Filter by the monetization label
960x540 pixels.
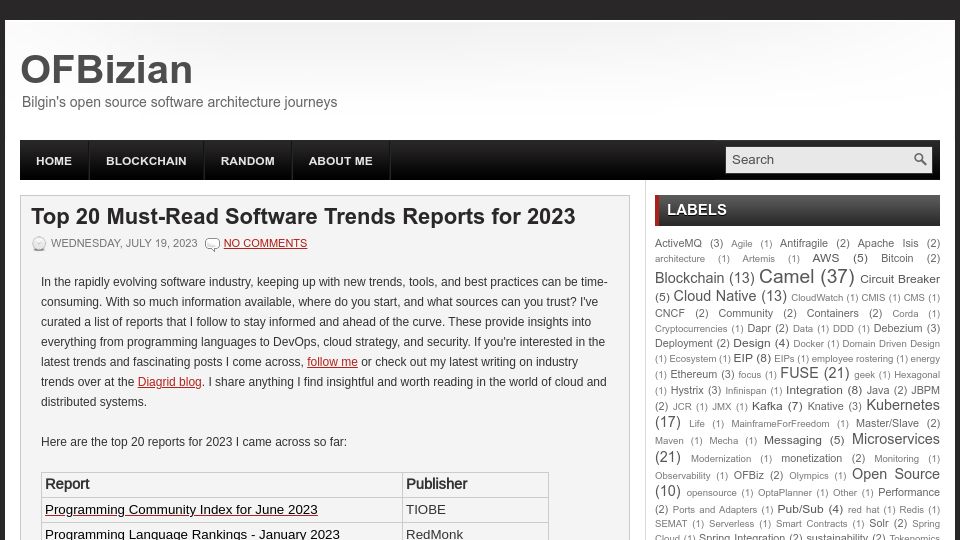tap(811, 458)
